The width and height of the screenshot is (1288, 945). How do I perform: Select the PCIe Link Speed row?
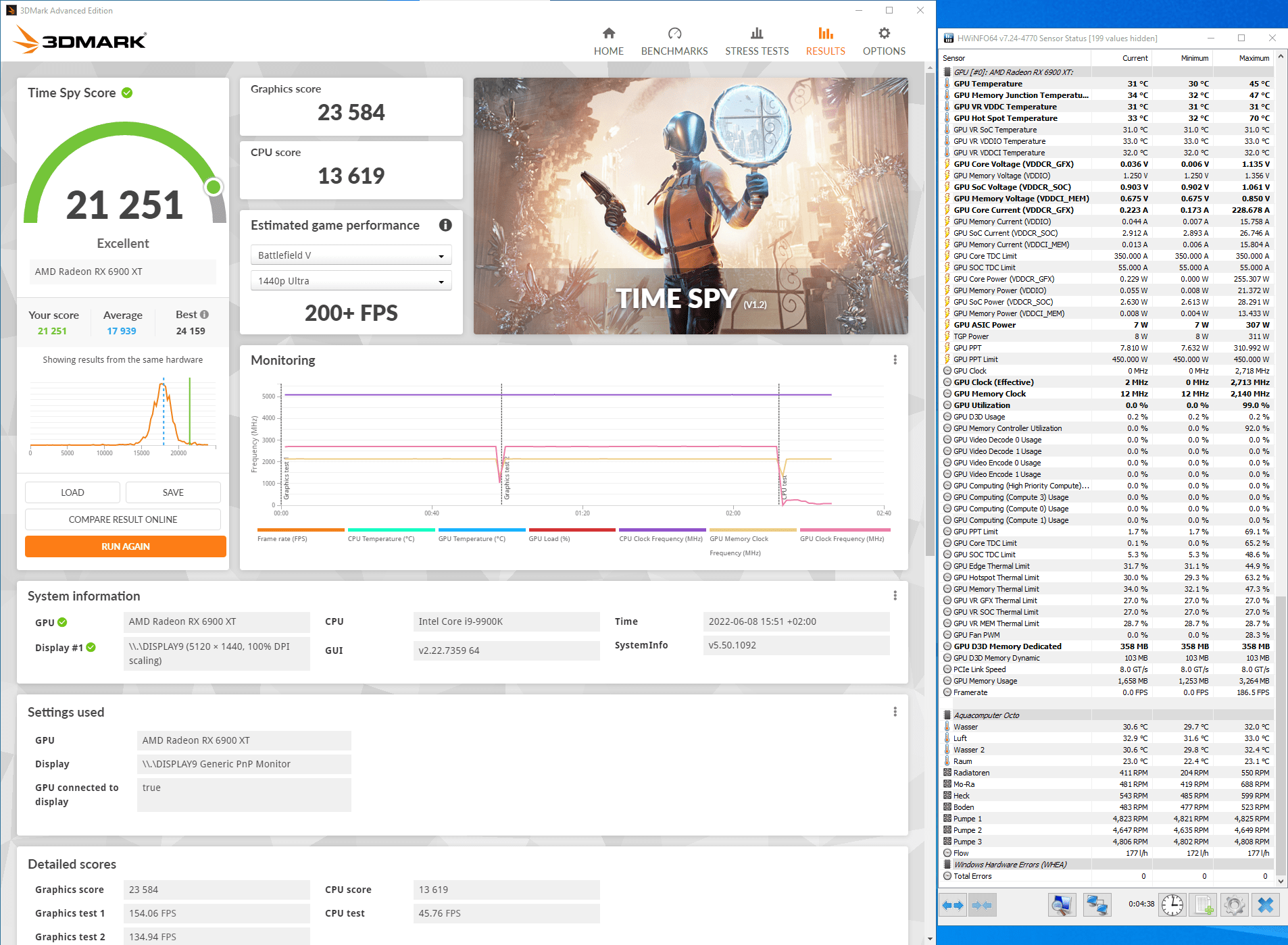click(x=1107, y=669)
